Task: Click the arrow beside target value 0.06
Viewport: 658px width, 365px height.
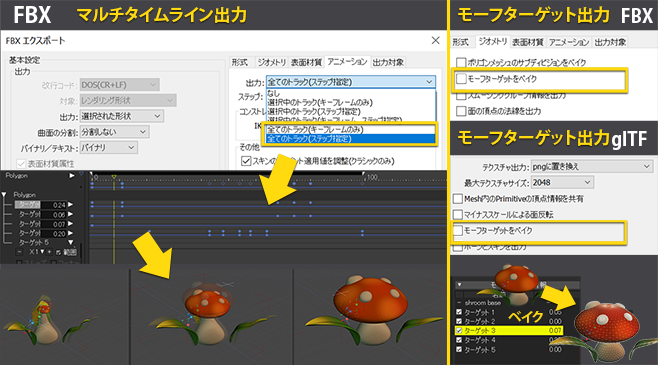Action: pyautogui.click(x=70, y=214)
